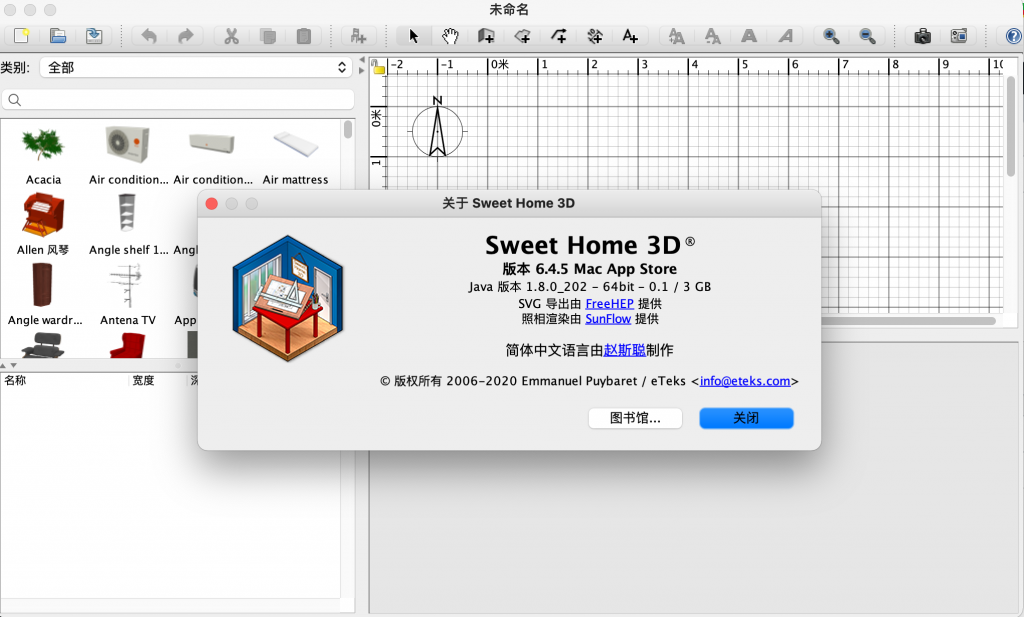Viewport: 1024px width, 617px height.
Task: Select the Create walls tool
Action: point(486,36)
